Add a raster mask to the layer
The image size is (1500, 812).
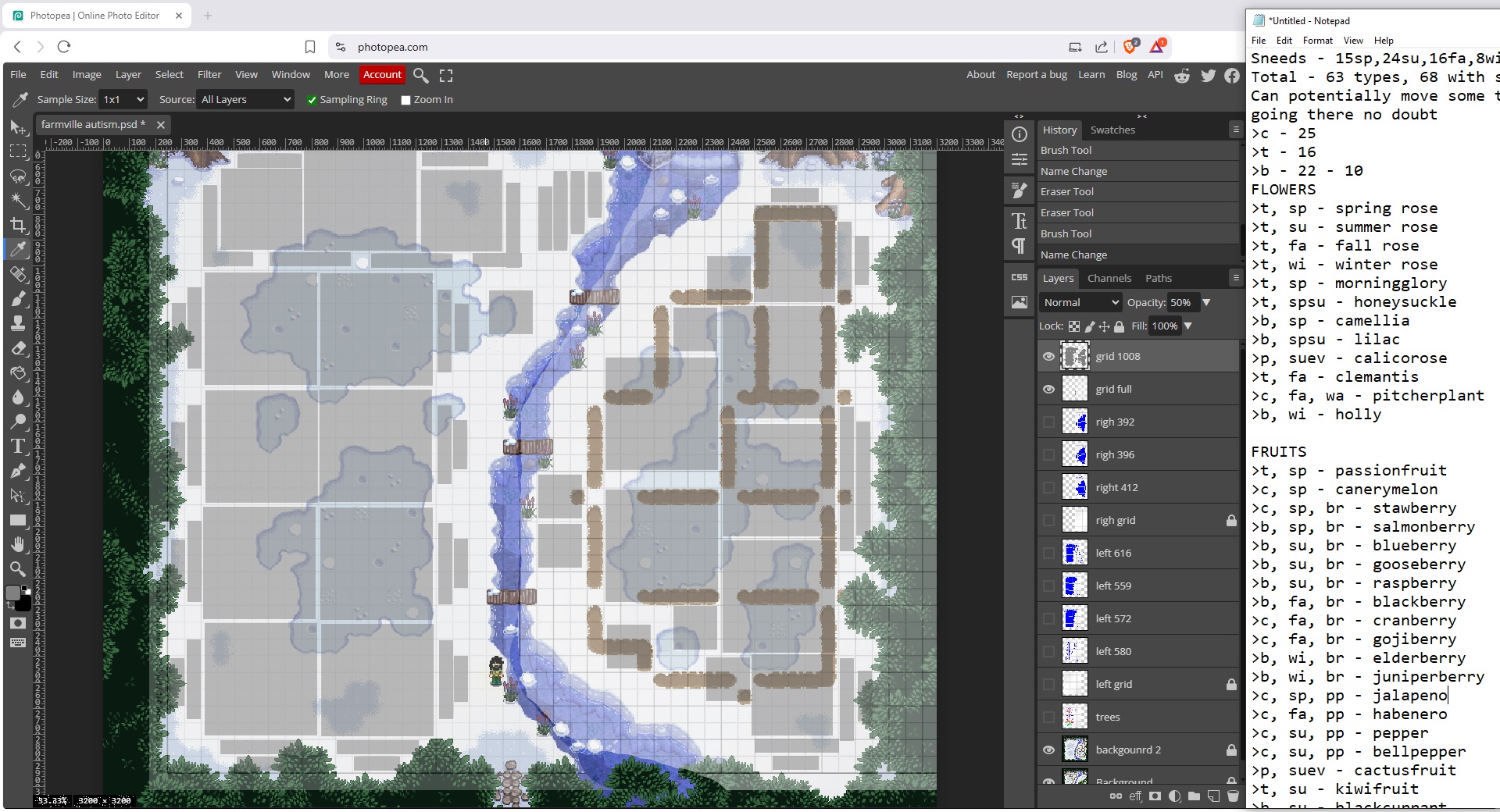1155,796
